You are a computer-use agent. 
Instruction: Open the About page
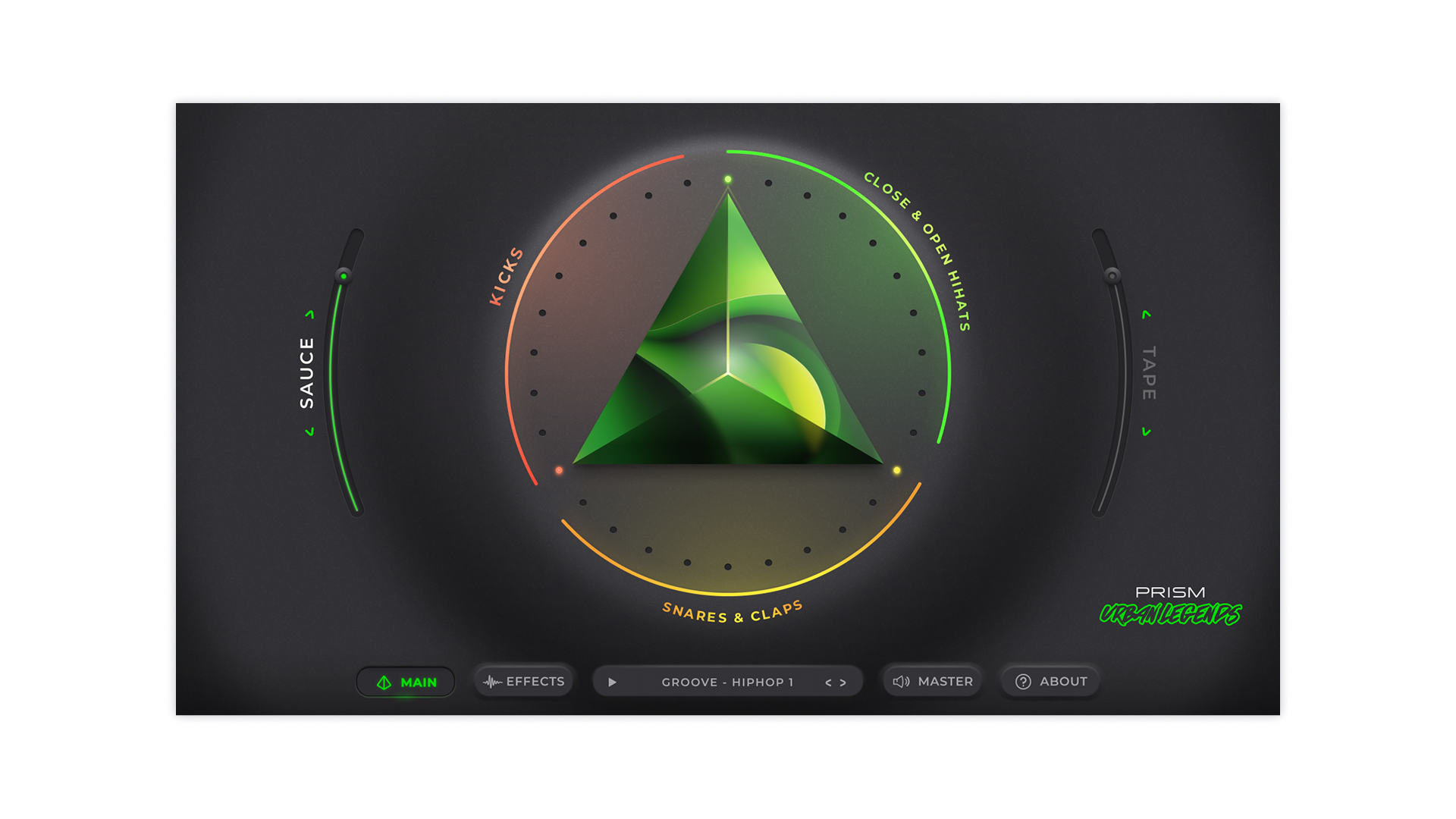(x=1051, y=681)
